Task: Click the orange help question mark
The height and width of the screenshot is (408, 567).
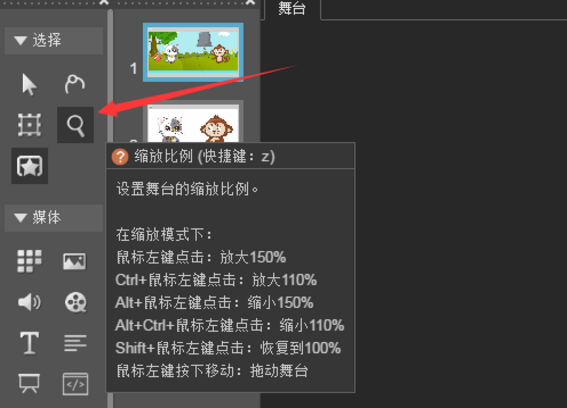Action: (120, 157)
